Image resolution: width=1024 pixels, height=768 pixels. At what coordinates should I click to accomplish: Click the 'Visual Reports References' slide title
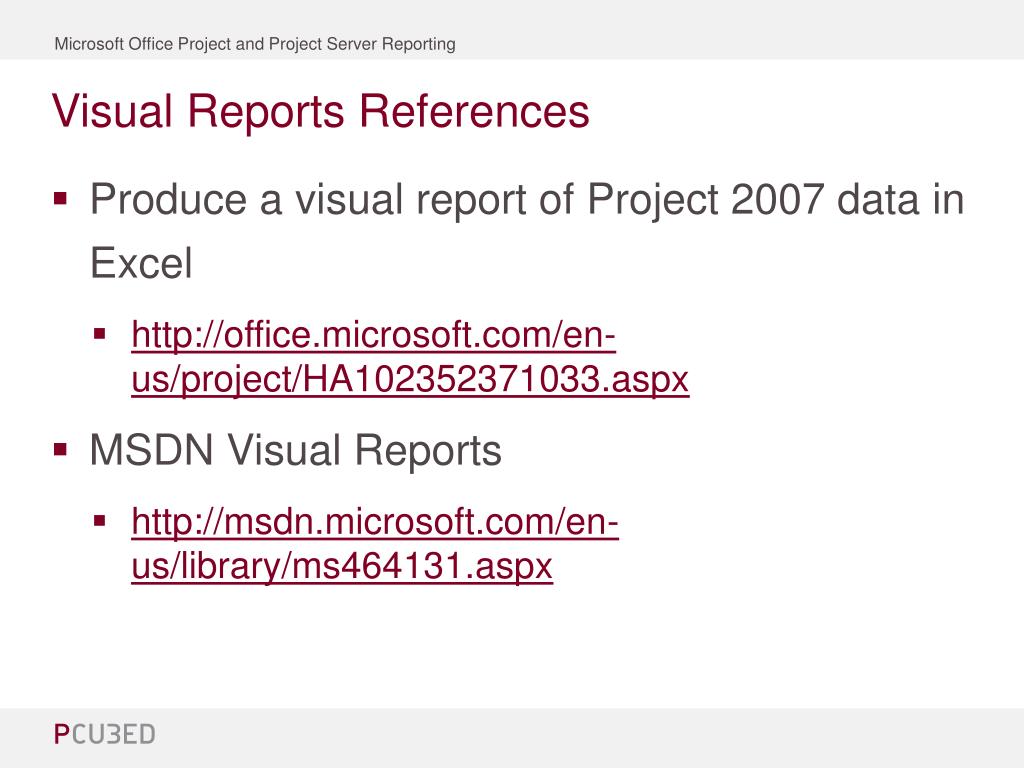pos(321,110)
